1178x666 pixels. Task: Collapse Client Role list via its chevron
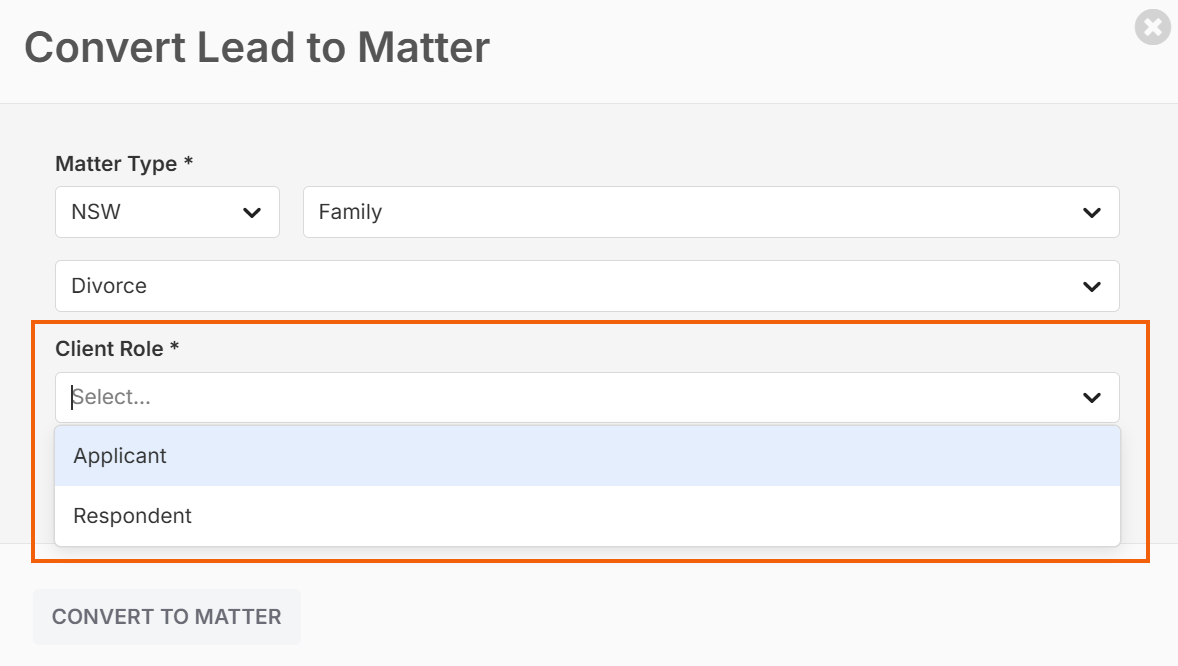[x=1092, y=397]
